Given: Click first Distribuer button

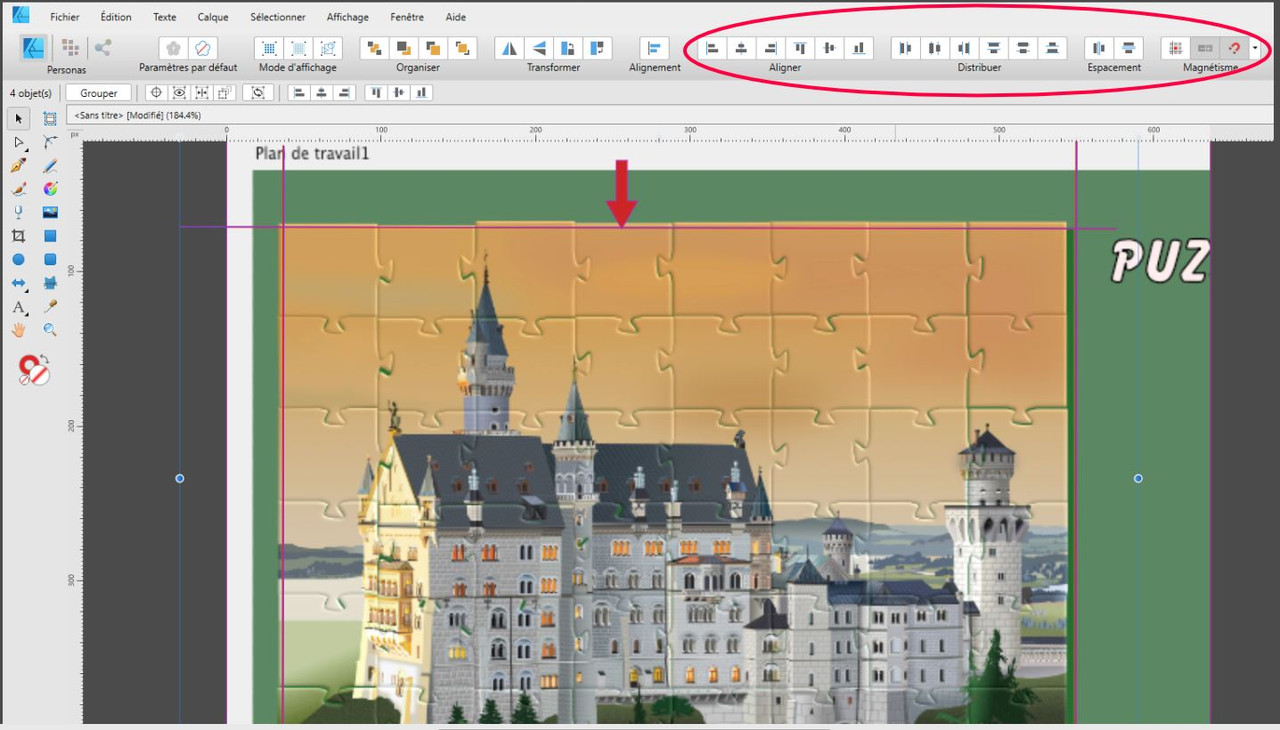Looking at the screenshot, I should click(x=906, y=47).
